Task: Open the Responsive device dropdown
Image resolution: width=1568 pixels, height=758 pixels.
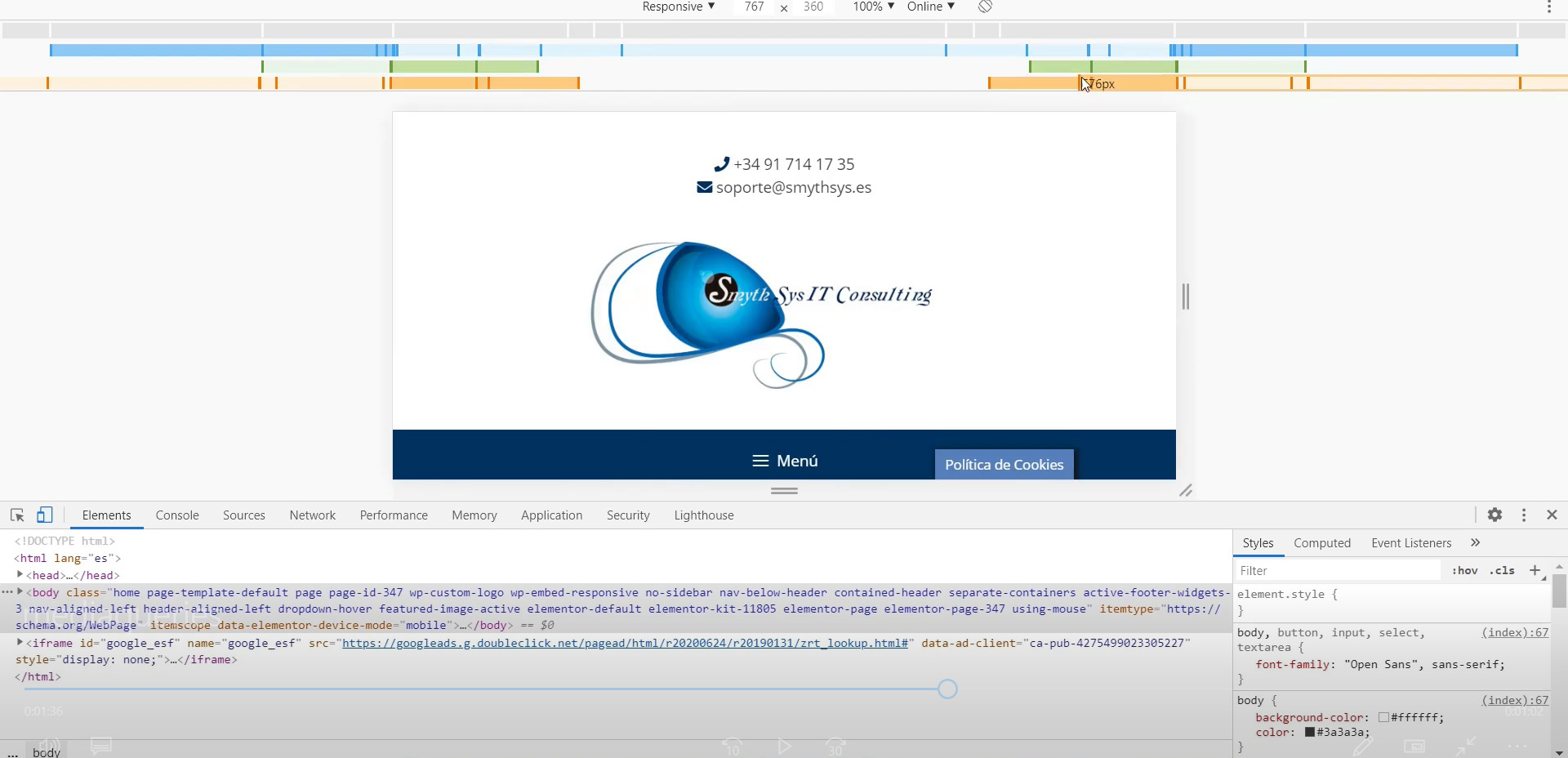Action: pyautogui.click(x=678, y=7)
